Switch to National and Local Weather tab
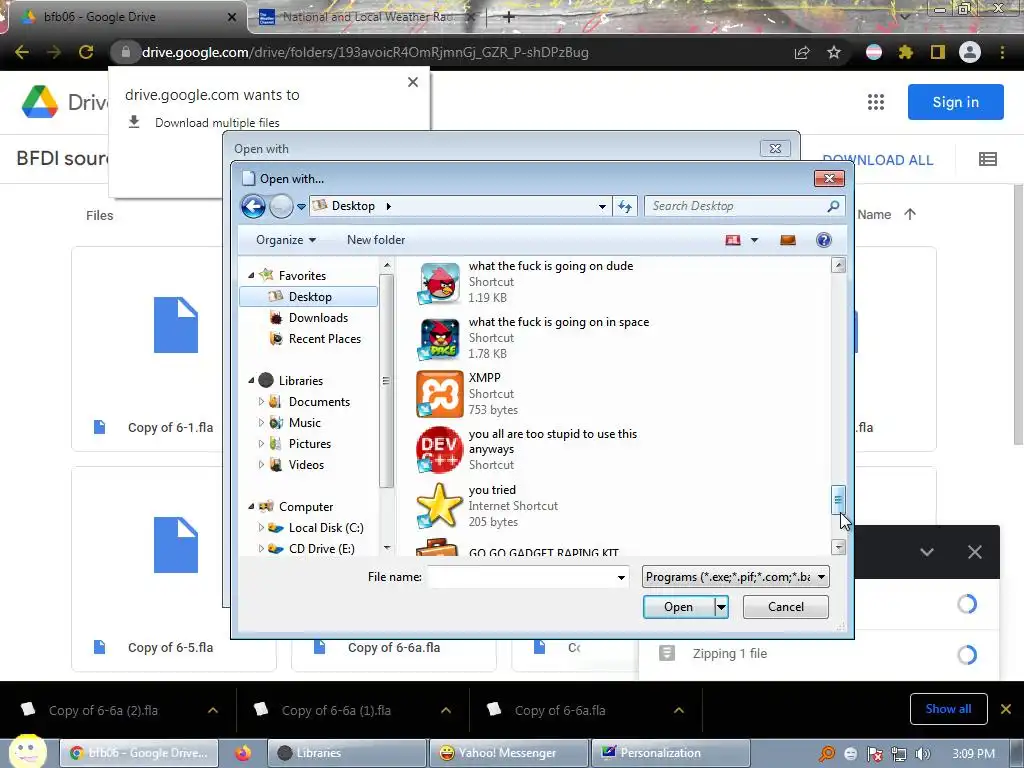The height and width of the screenshot is (768, 1024). tap(366, 17)
